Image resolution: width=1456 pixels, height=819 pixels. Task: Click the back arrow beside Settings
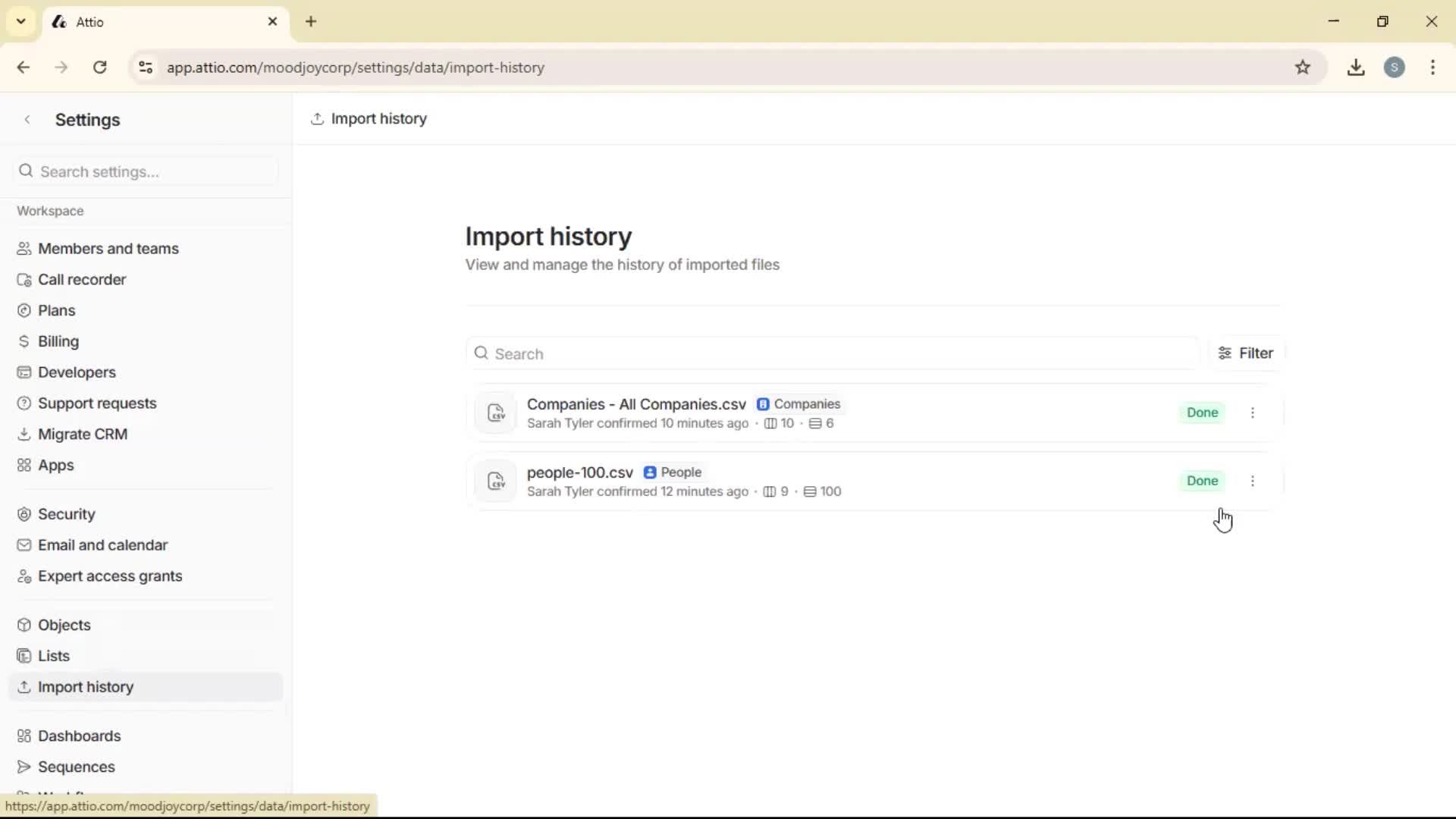(27, 119)
